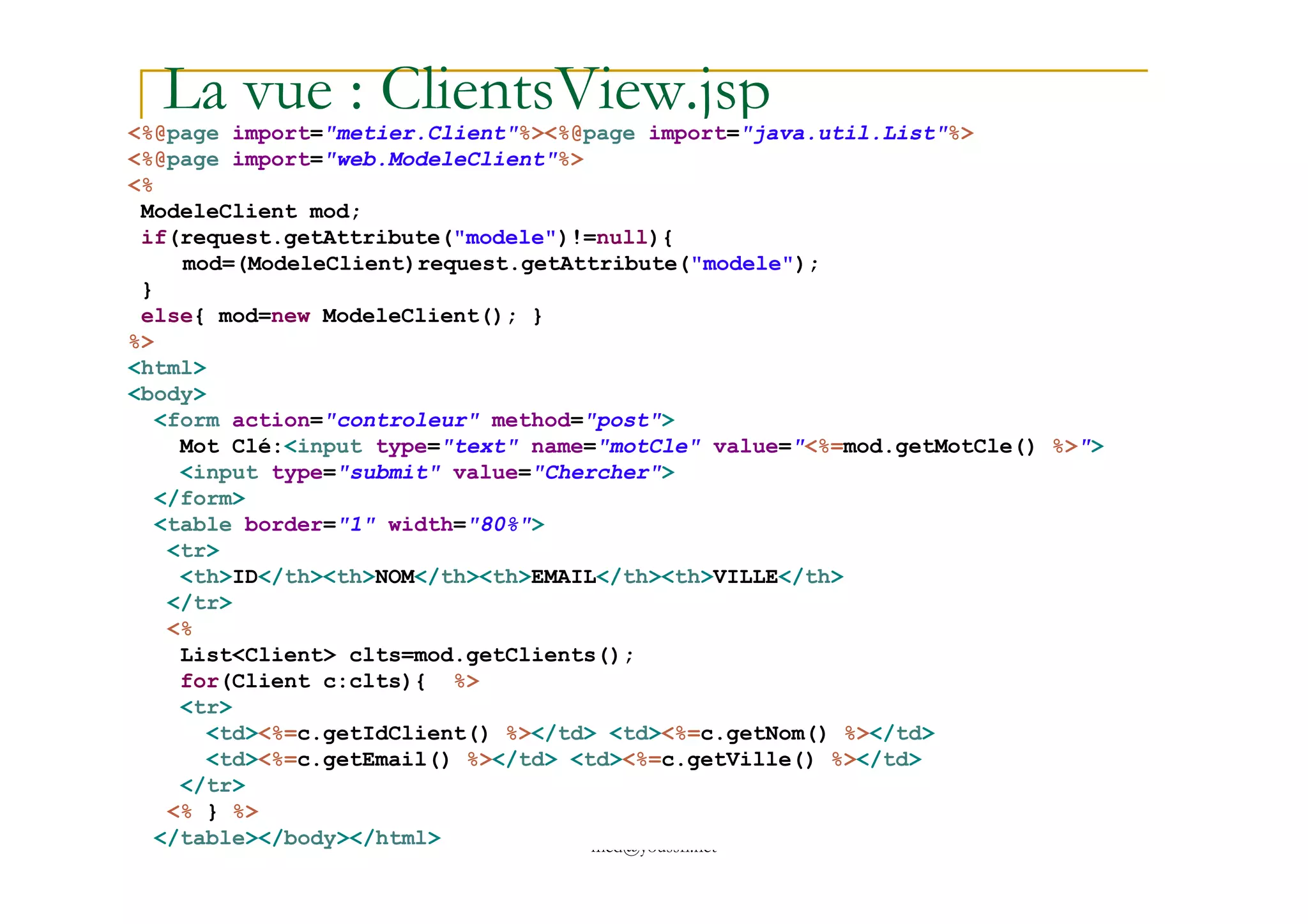Click the expression "c.getVille()"
The height and width of the screenshot is (924, 1308).
(738, 760)
